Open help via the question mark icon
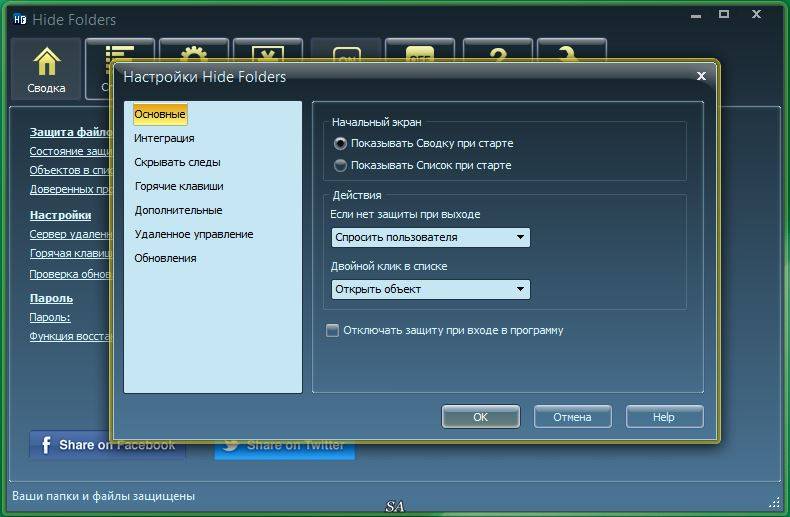Image resolution: width=790 pixels, height=517 pixels. (497, 52)
